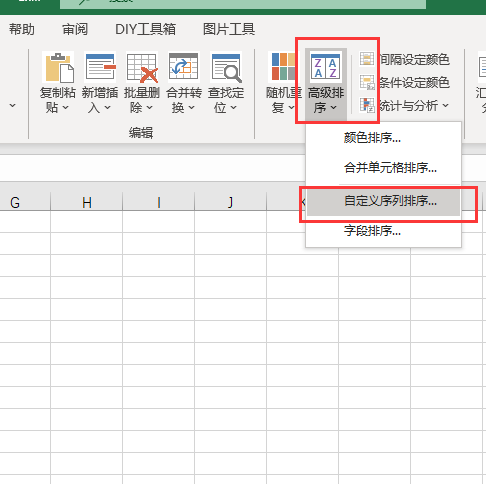Image resolution: width=486 pixels, height=484 pixels.
Task: Select 自定义序列排序... menu entry
Action: (383, 201)
